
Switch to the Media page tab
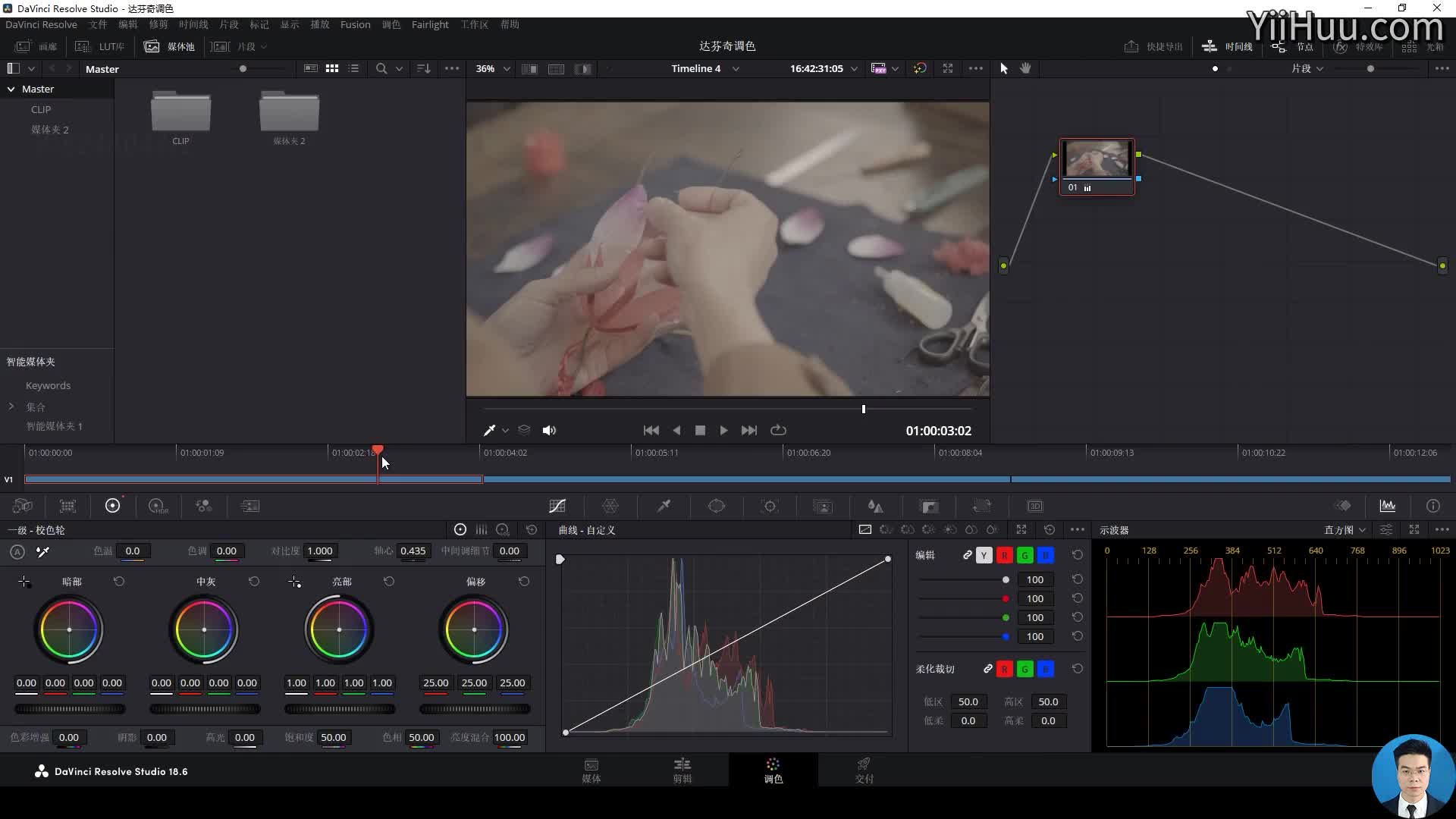tap(591, 770)
